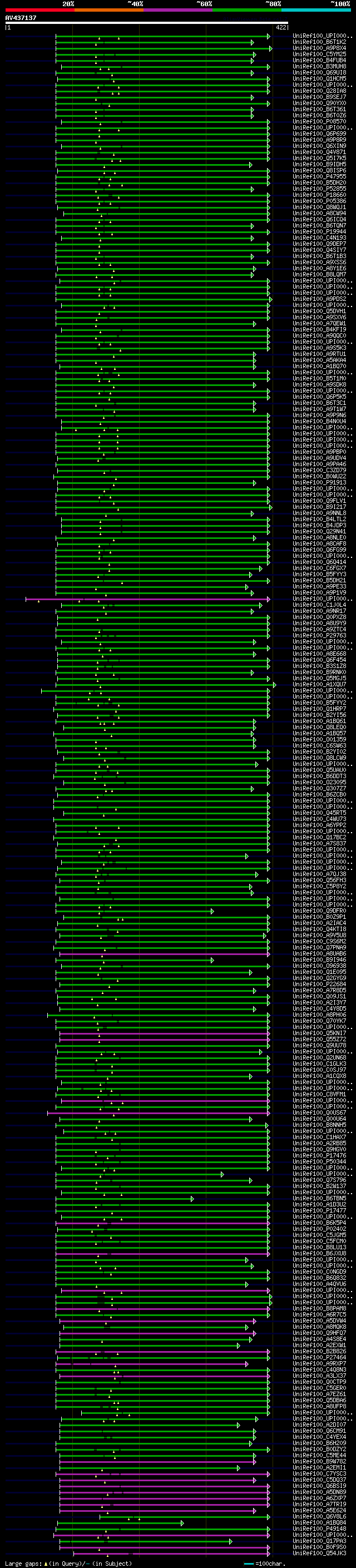Open hit UniRef100_B5DH21
The image size is (356, 1568).
[x=319, y=580]
